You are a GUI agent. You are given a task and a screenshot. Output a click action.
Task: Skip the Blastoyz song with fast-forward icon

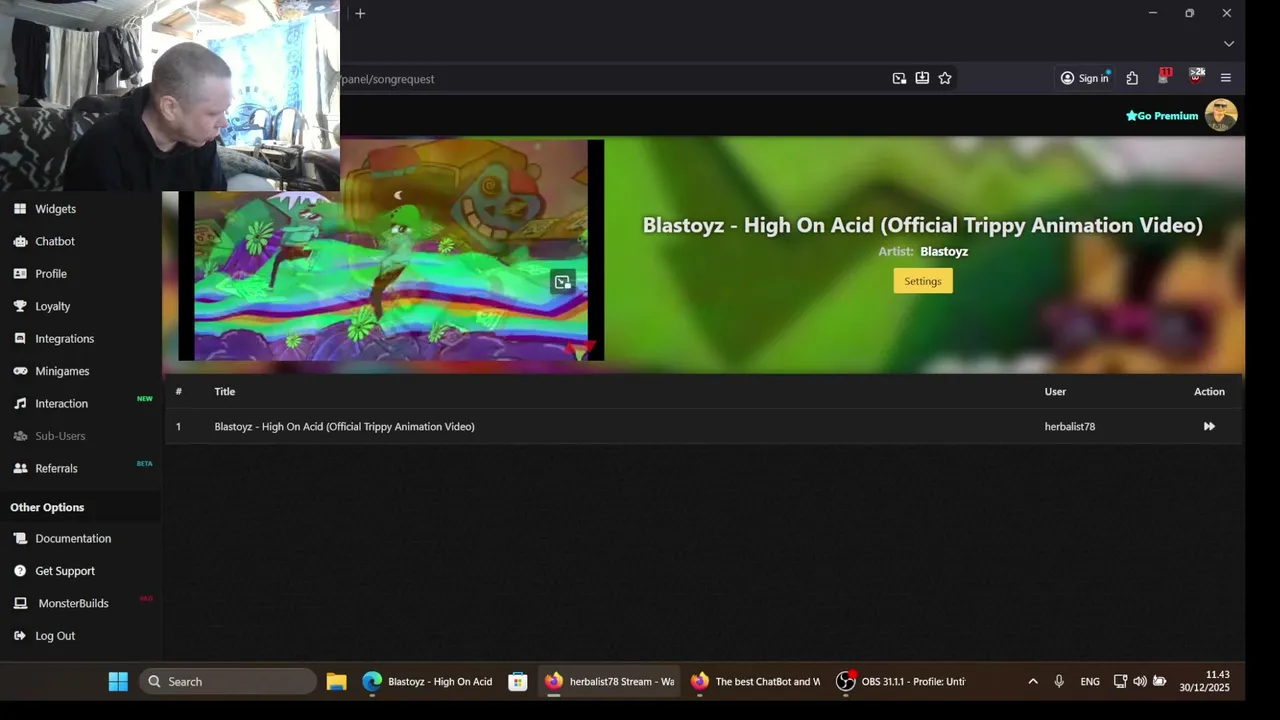pyautogui.click(x=1209, y=427)
